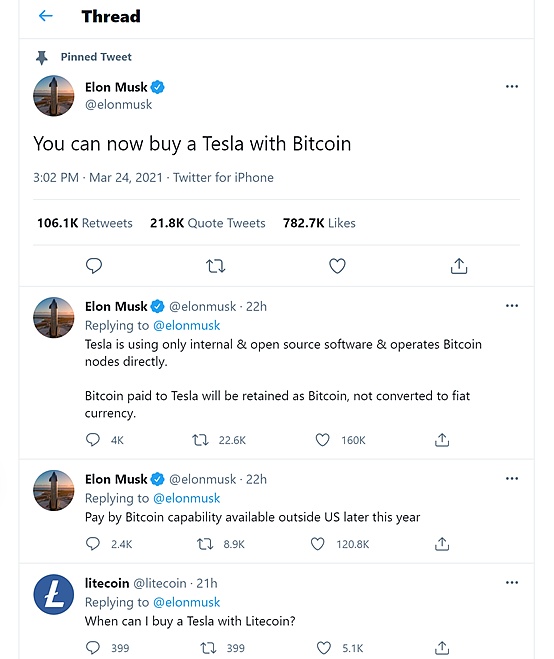The height and width of the screenshot is (659, 554).
Task: Show the 782.7K Likes list
Action: pyautogui.click(x=319, y=223)
